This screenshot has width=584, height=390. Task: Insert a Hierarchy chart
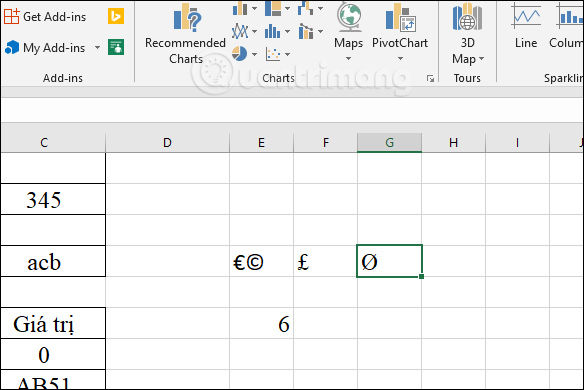(x=273, y=8)
